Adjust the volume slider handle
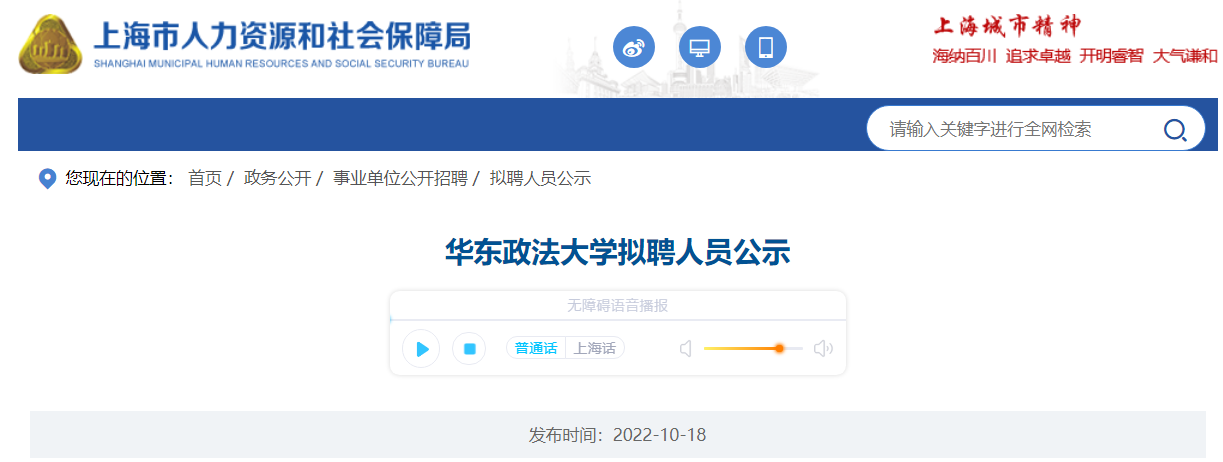The width and height of the screenshot is (1223, 462). tap(779, 348)
